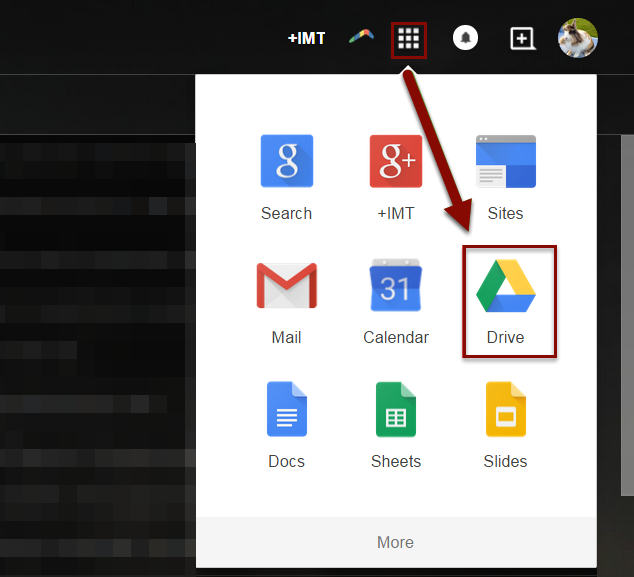
Task: Open the notifications bell
Action: click(465, 38)
